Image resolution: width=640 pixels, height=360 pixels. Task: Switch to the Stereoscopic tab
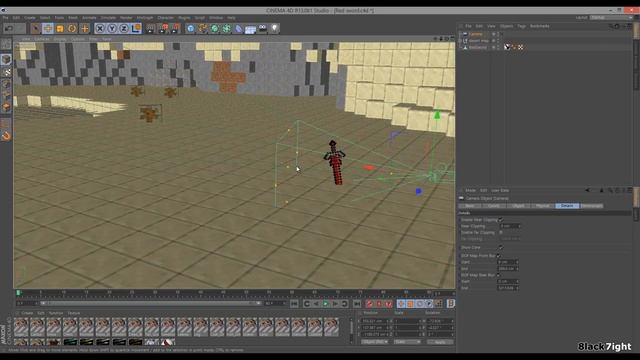tap(591, 206)
